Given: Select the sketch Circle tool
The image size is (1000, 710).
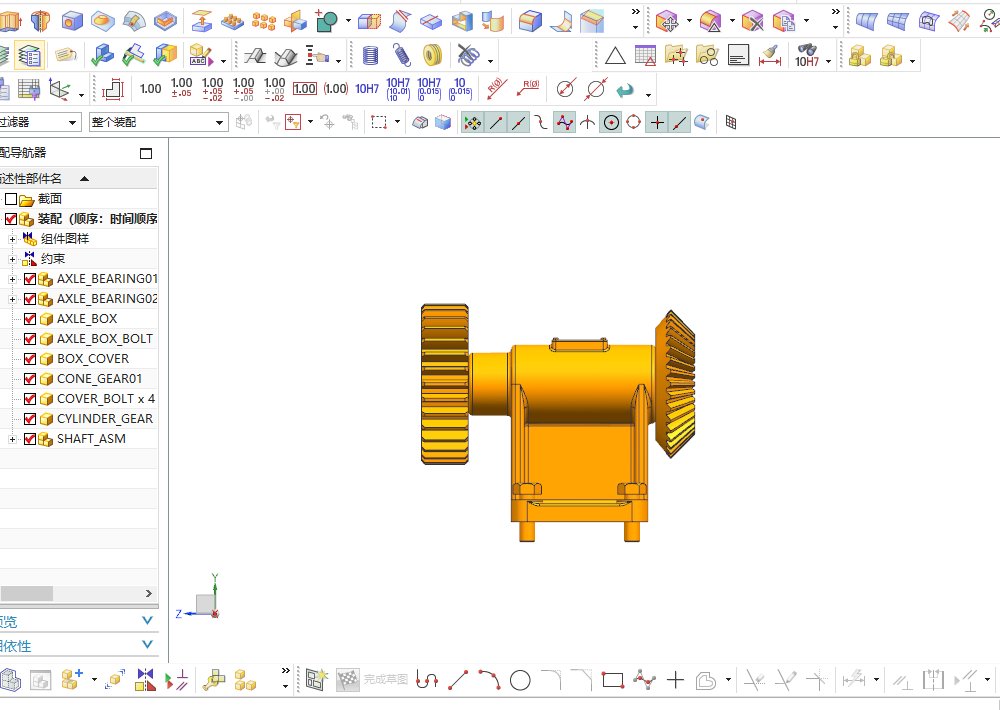Looking at the screenshot, I should pos(520,681).
